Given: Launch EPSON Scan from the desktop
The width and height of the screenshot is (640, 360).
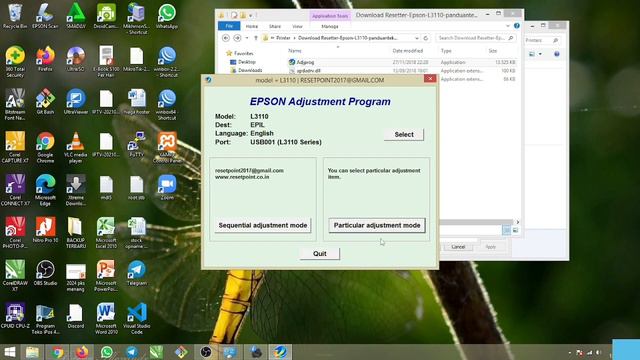Looking at the screenshot, I should pos(45,16).
